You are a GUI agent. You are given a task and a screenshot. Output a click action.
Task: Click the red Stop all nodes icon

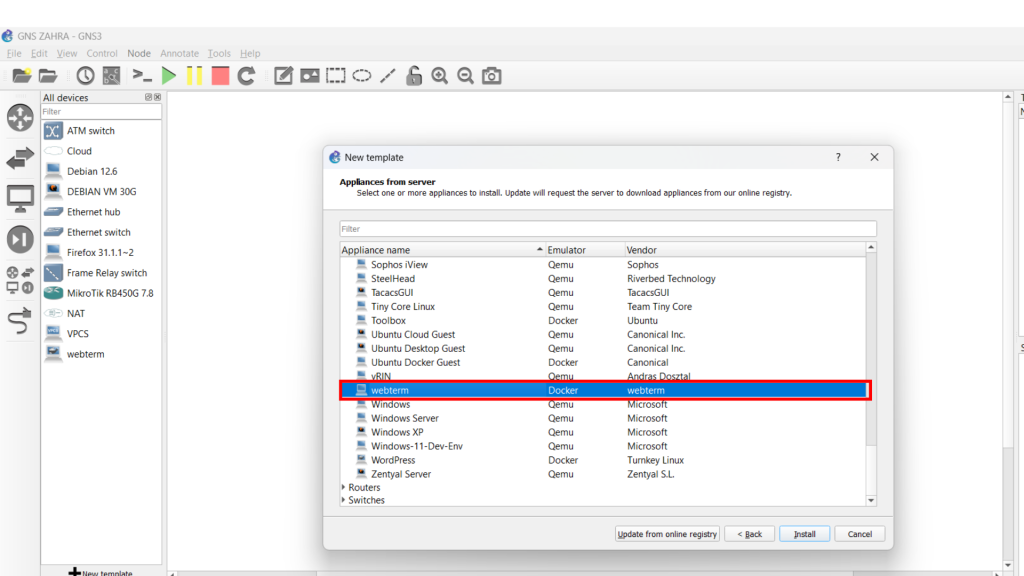click(x=220, y=75)
